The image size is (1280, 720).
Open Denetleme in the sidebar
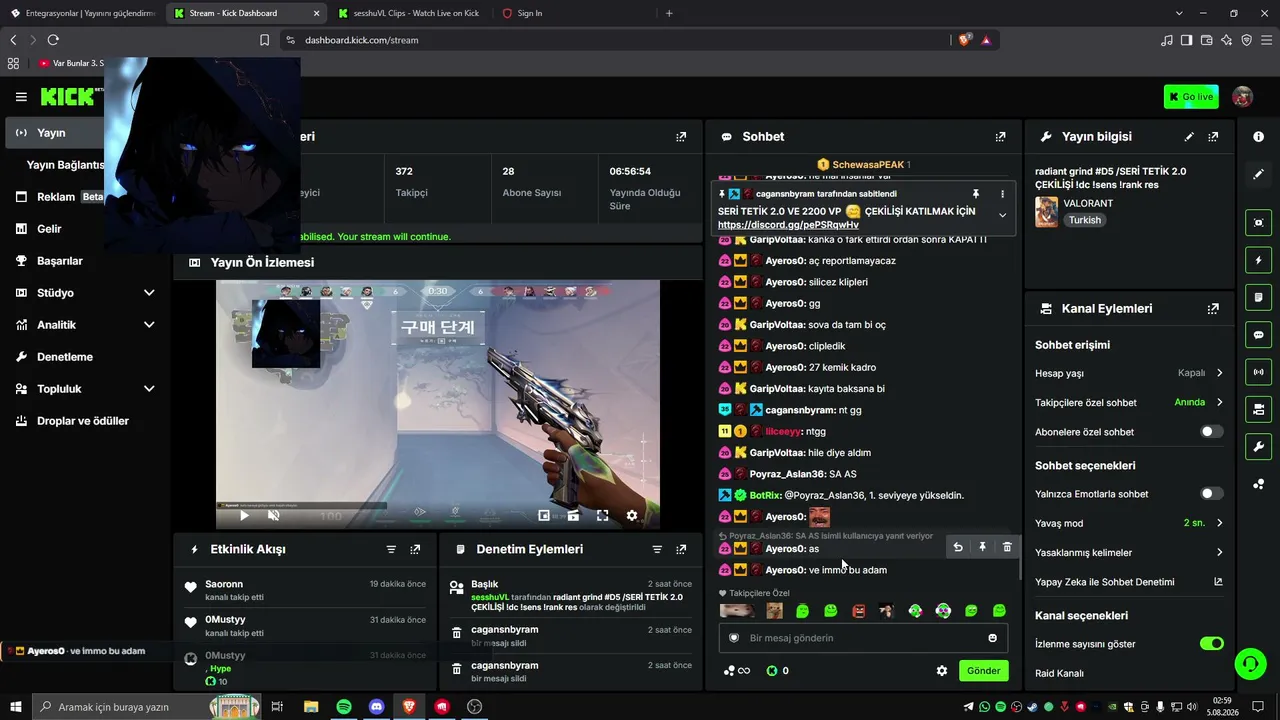pyautogui.click(x=65, y=357)
